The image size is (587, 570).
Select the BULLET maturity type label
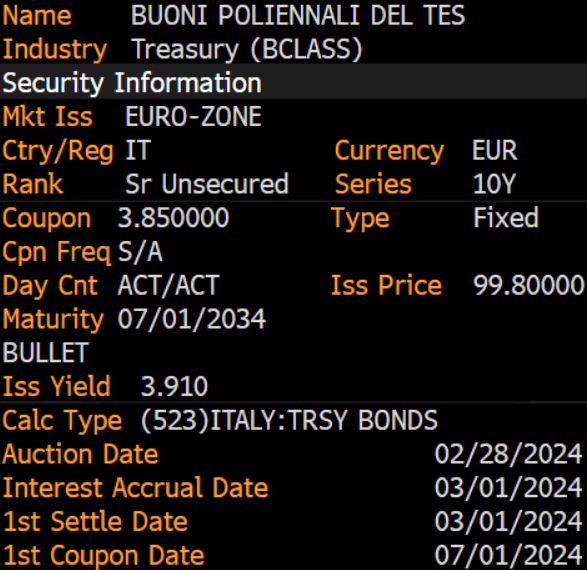pos(46,353)
